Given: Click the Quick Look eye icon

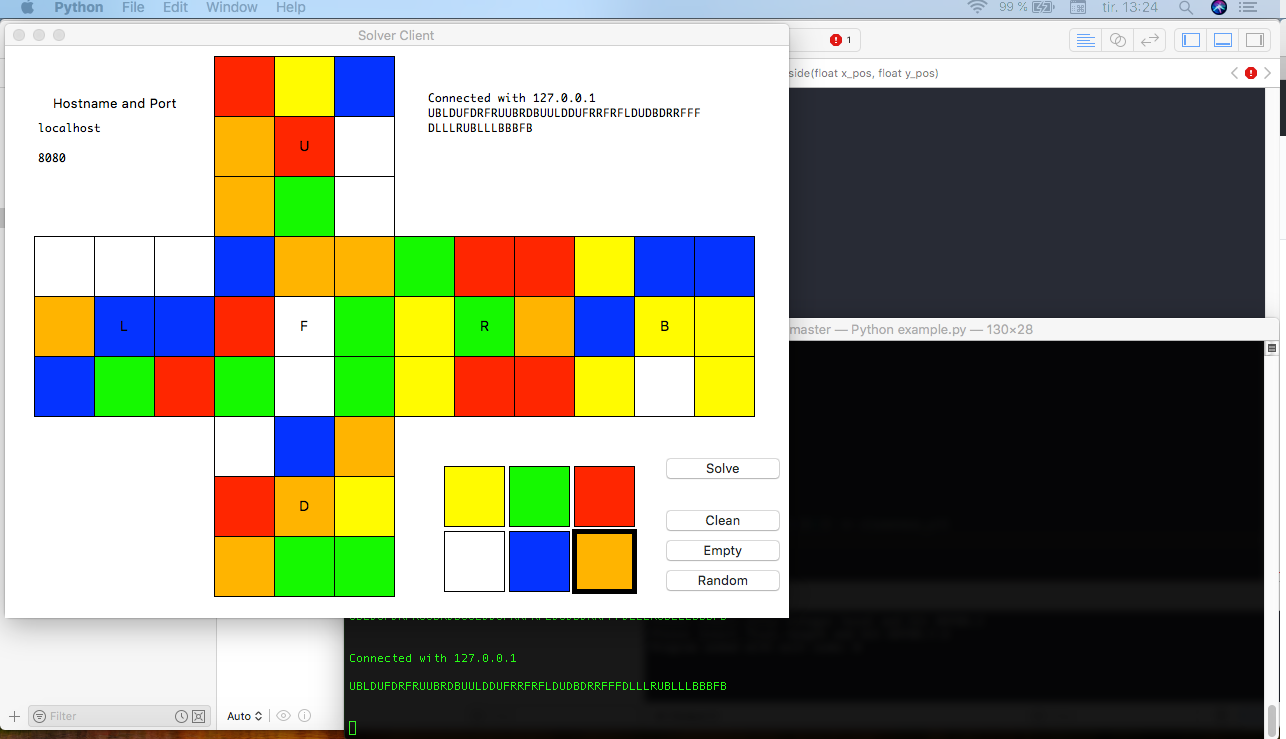Looking at the screenshot, I should [x=284, y=716].
